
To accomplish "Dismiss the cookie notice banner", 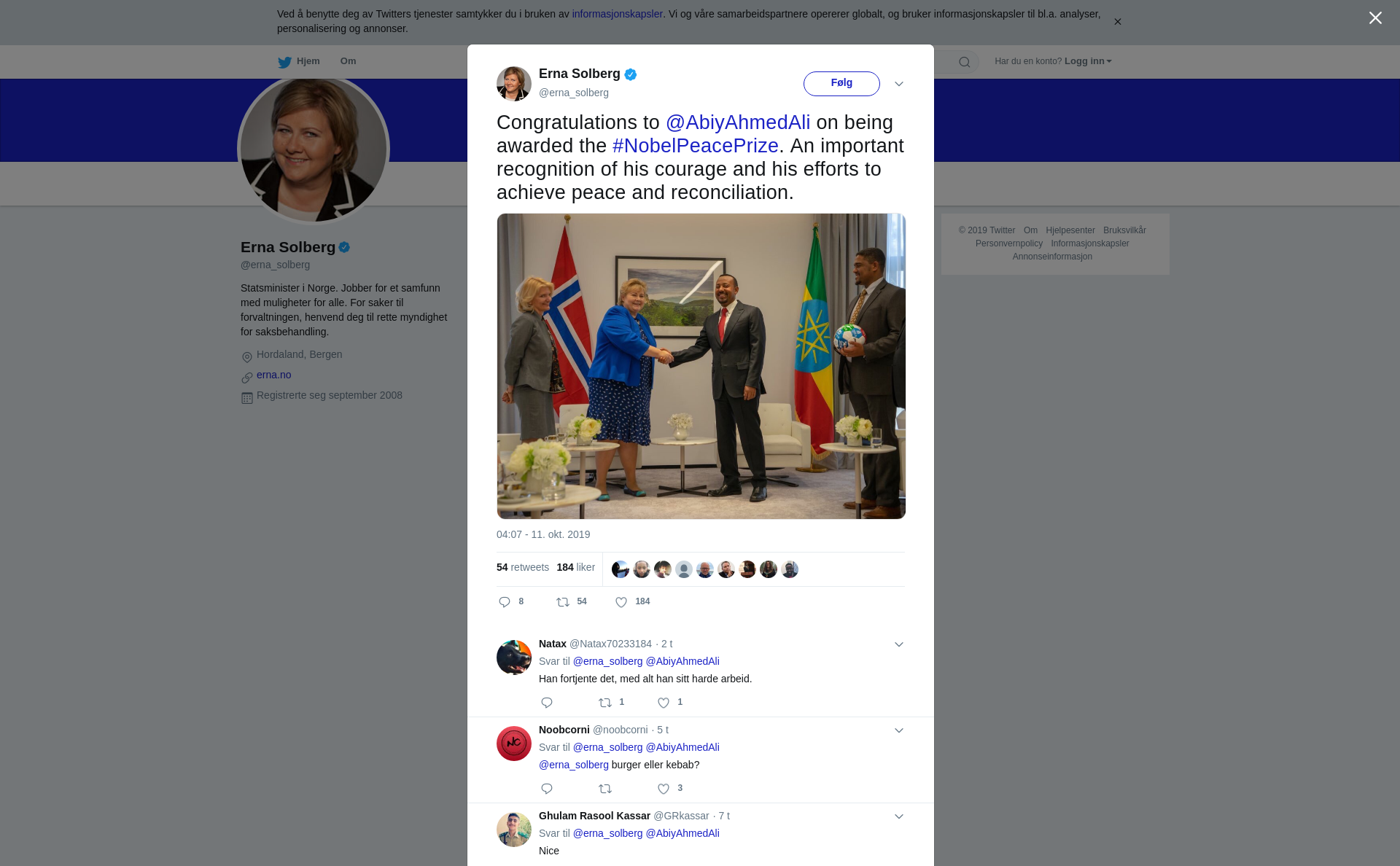I will [1117, 22].
